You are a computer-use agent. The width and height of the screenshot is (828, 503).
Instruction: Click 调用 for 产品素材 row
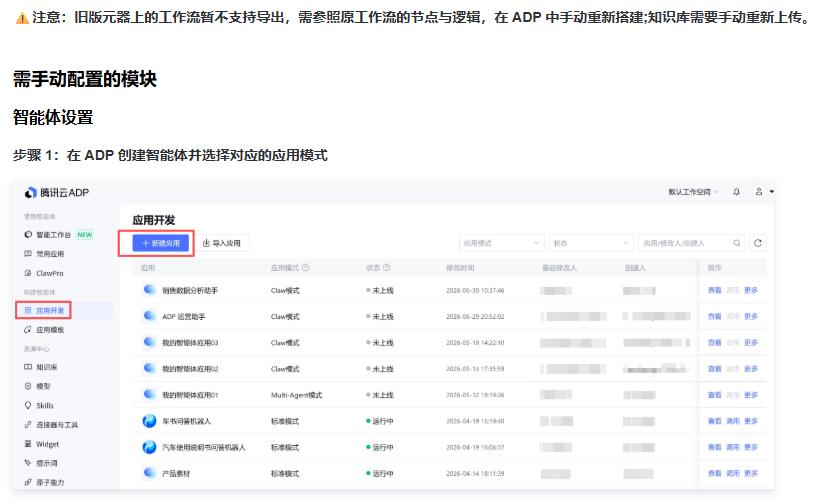732,473
